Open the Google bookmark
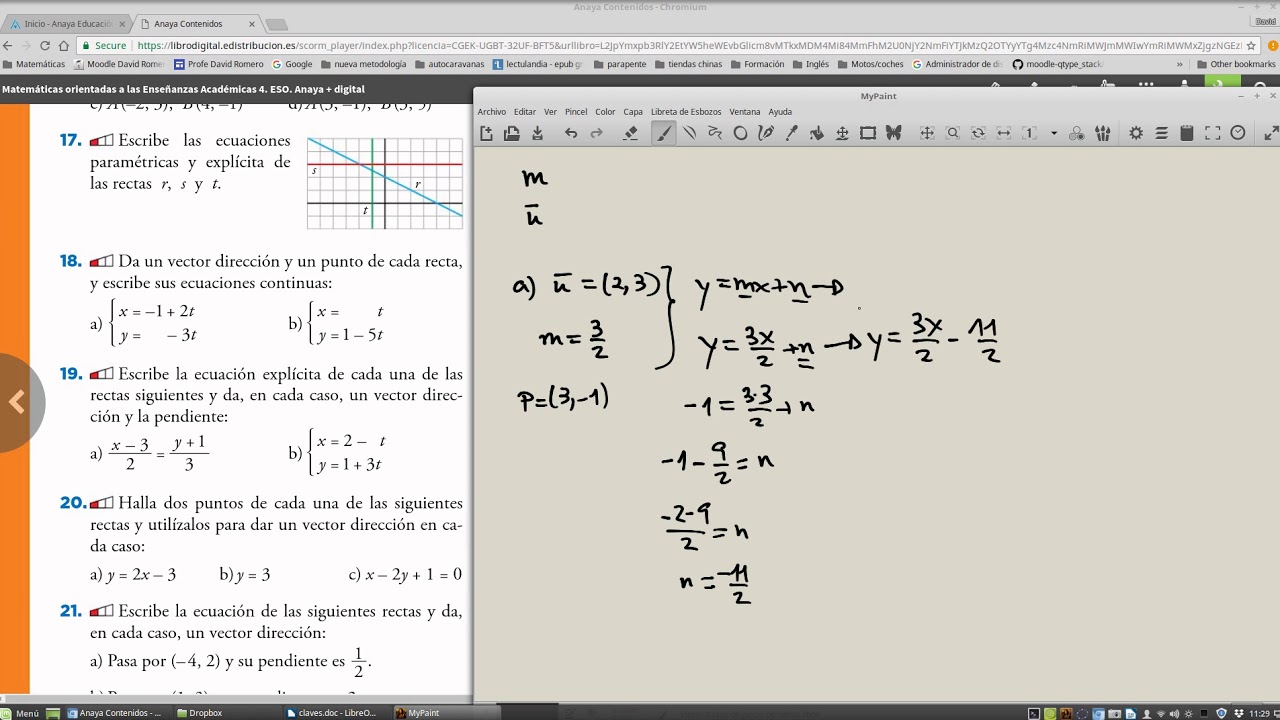 point(292,64)
